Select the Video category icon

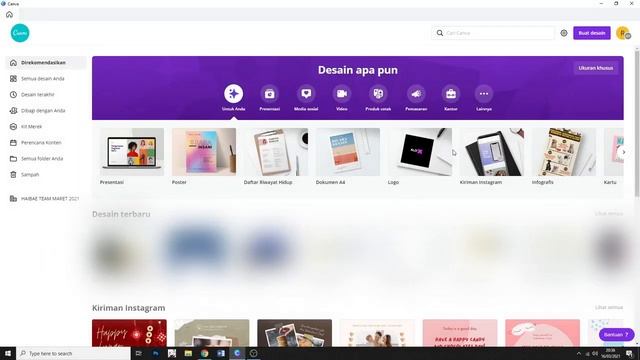[x=342, y=94]
